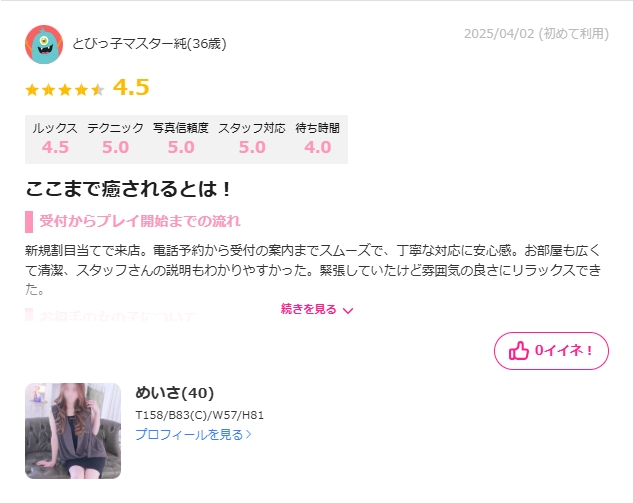Click the review title ここまで癒されるとは！
This screenshot has height=503, width=633.
pyautogui.click(x=128, y=189)
